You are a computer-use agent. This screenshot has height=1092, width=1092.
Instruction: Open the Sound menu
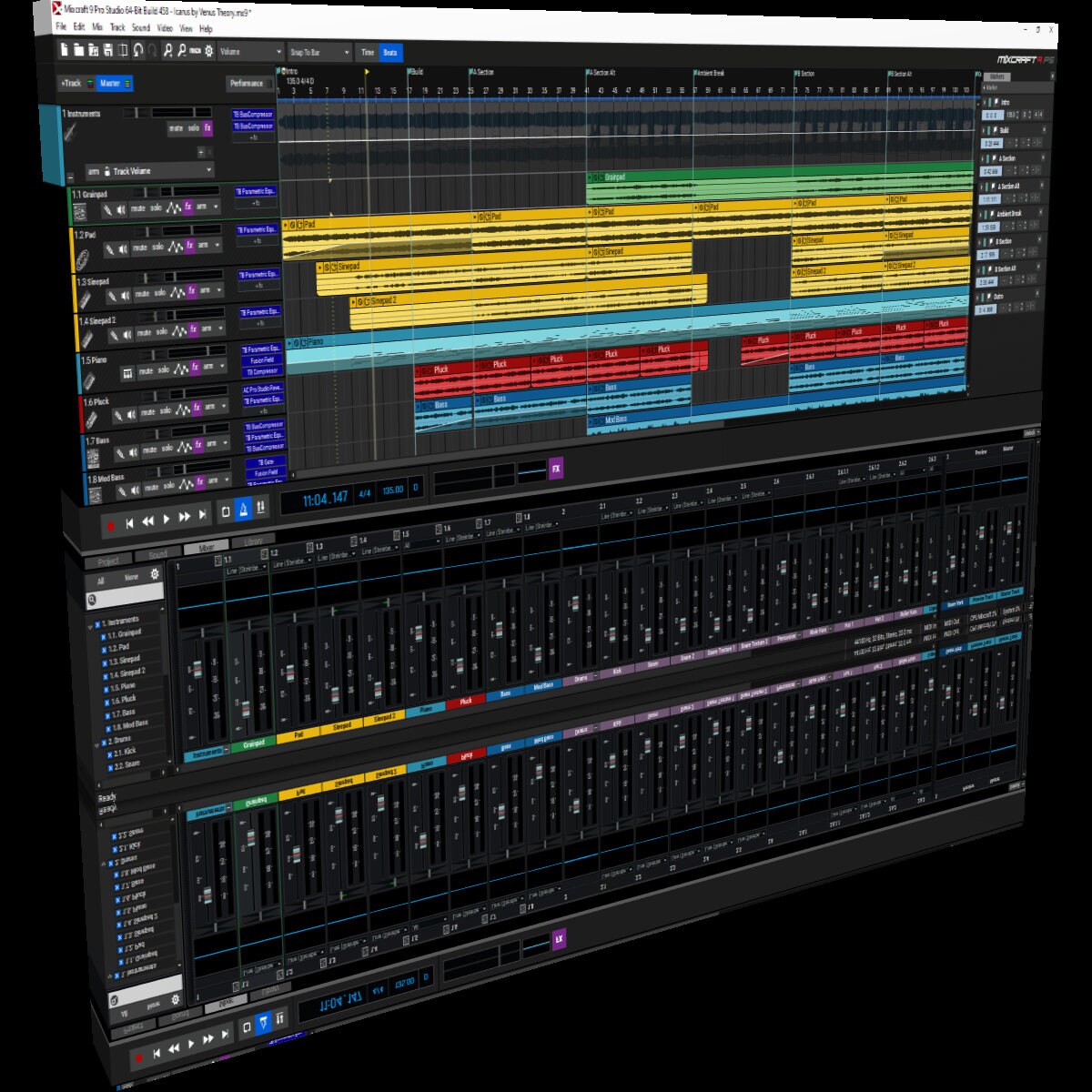(141, 28)
